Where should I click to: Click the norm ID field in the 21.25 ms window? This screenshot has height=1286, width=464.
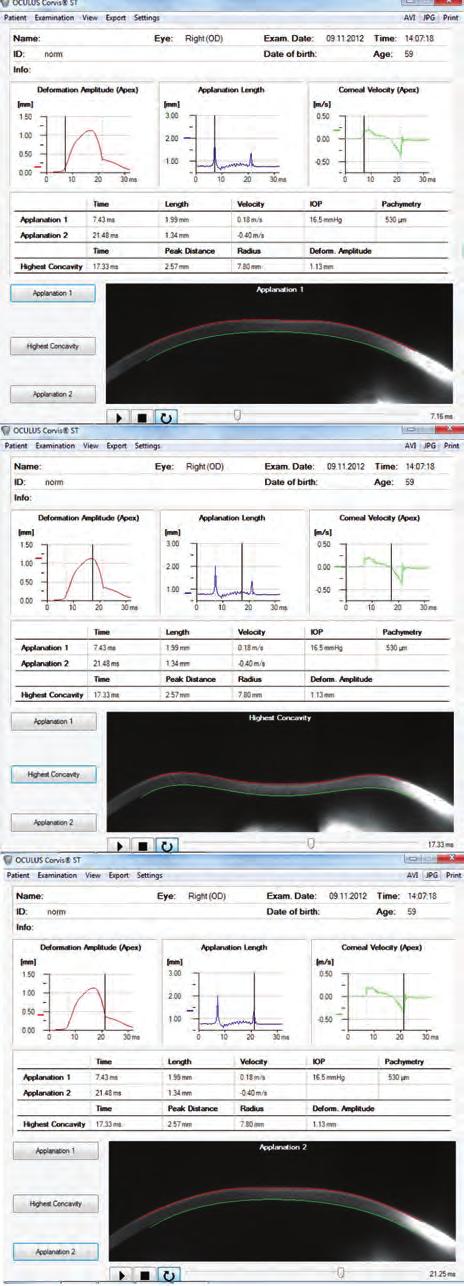click(55, 911)
